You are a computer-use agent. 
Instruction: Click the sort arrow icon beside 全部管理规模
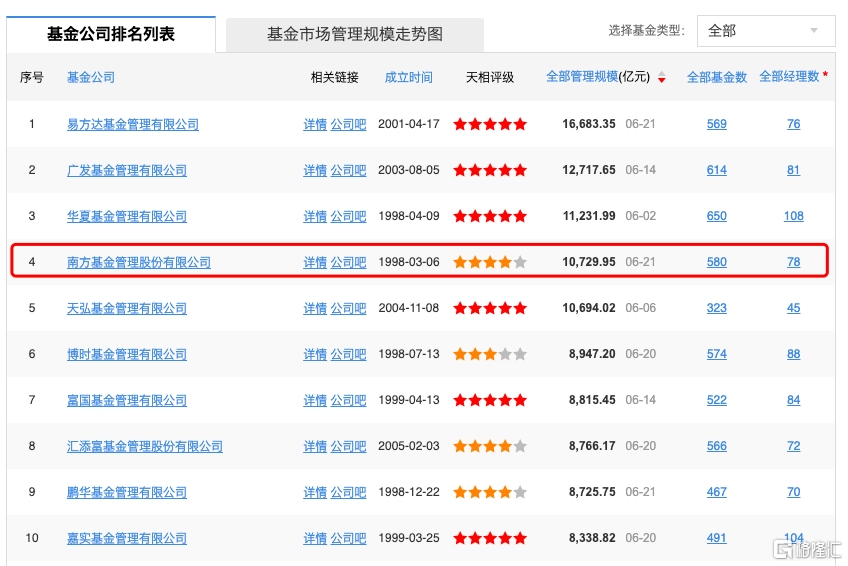coord(661,78)
